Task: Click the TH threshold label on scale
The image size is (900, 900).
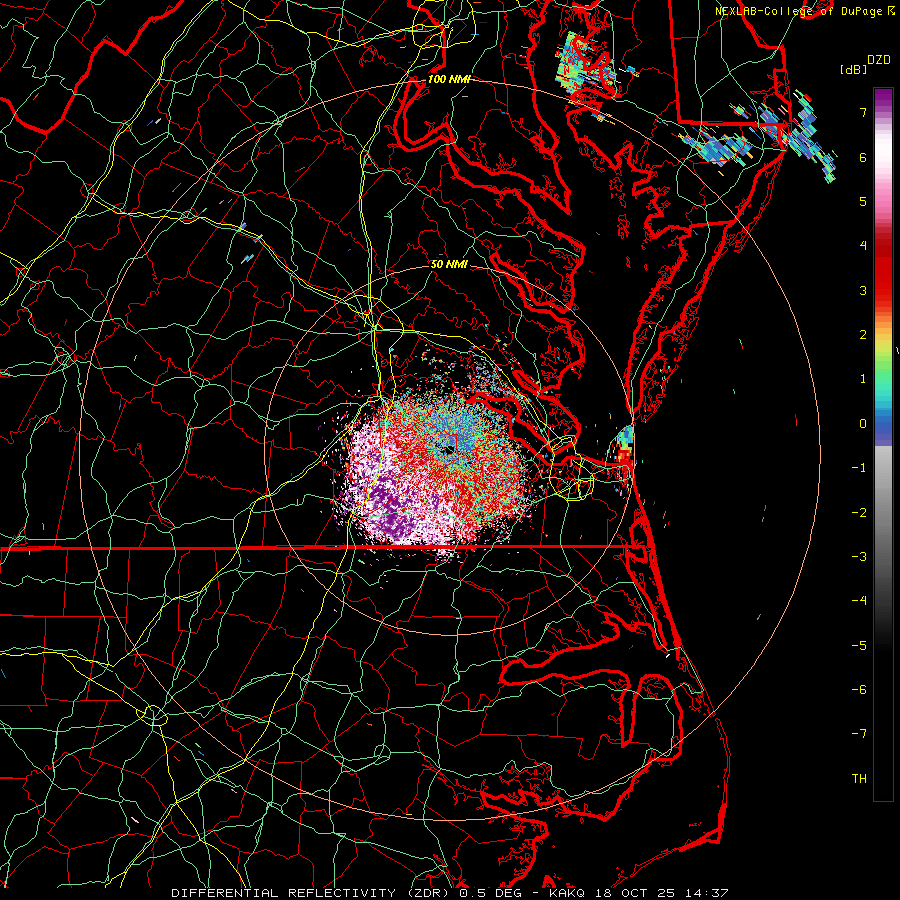Action: (x=859, y=779)
